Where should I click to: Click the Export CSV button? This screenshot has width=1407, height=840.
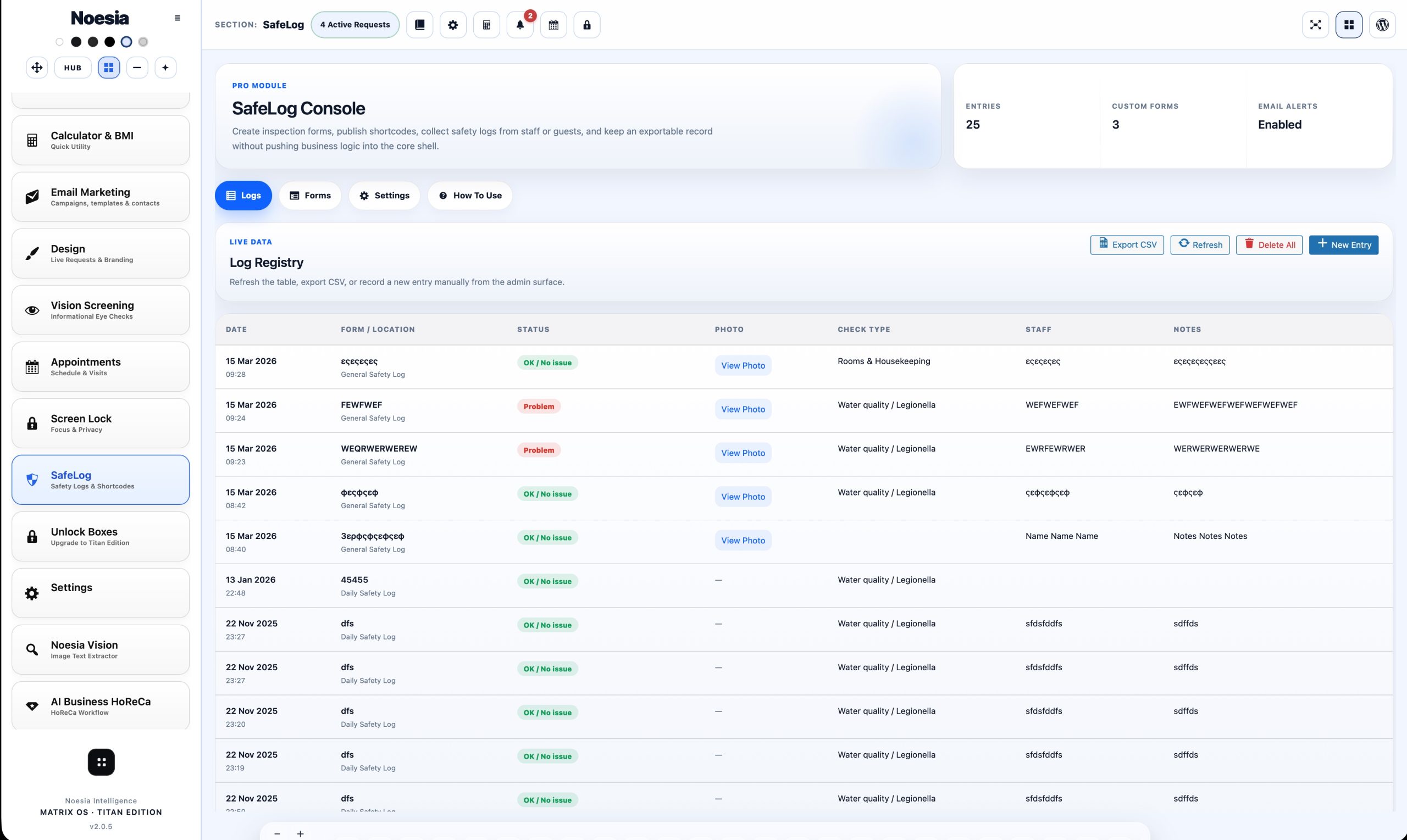point(1127,244)
